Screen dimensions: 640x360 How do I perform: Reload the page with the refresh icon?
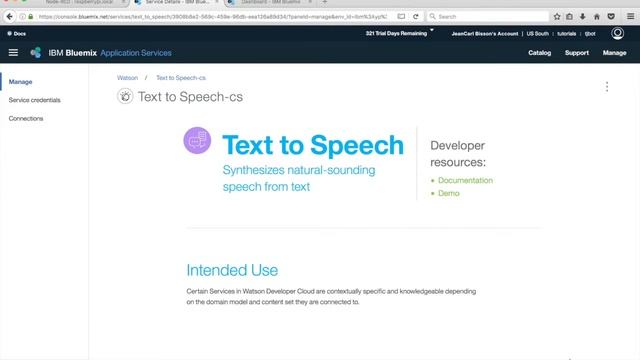point(416,17)
